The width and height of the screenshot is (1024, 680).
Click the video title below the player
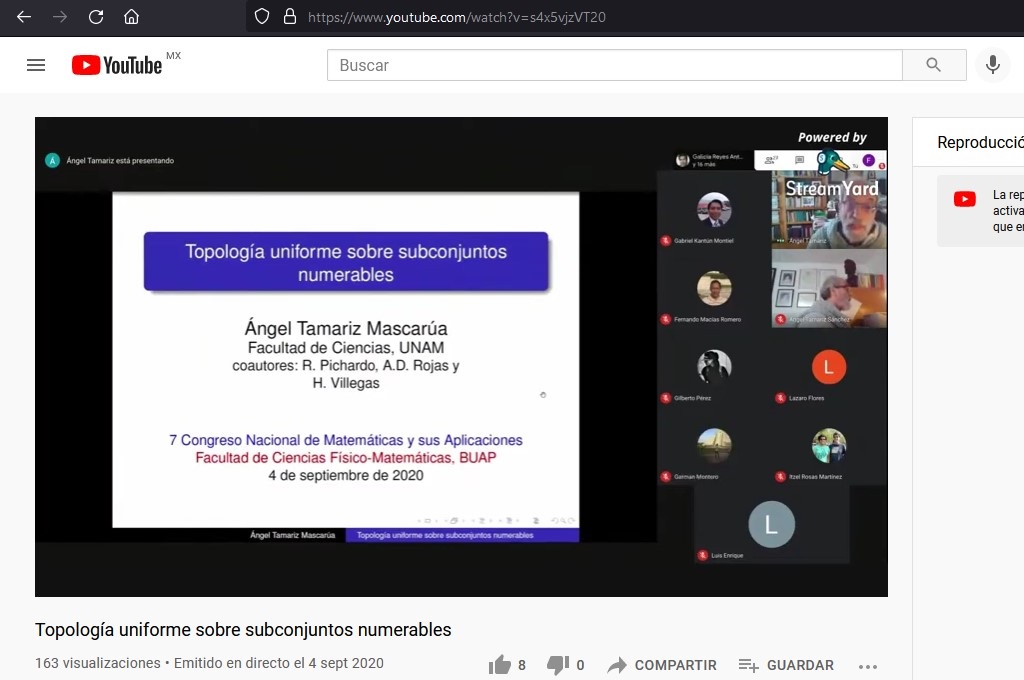(243, 630)
